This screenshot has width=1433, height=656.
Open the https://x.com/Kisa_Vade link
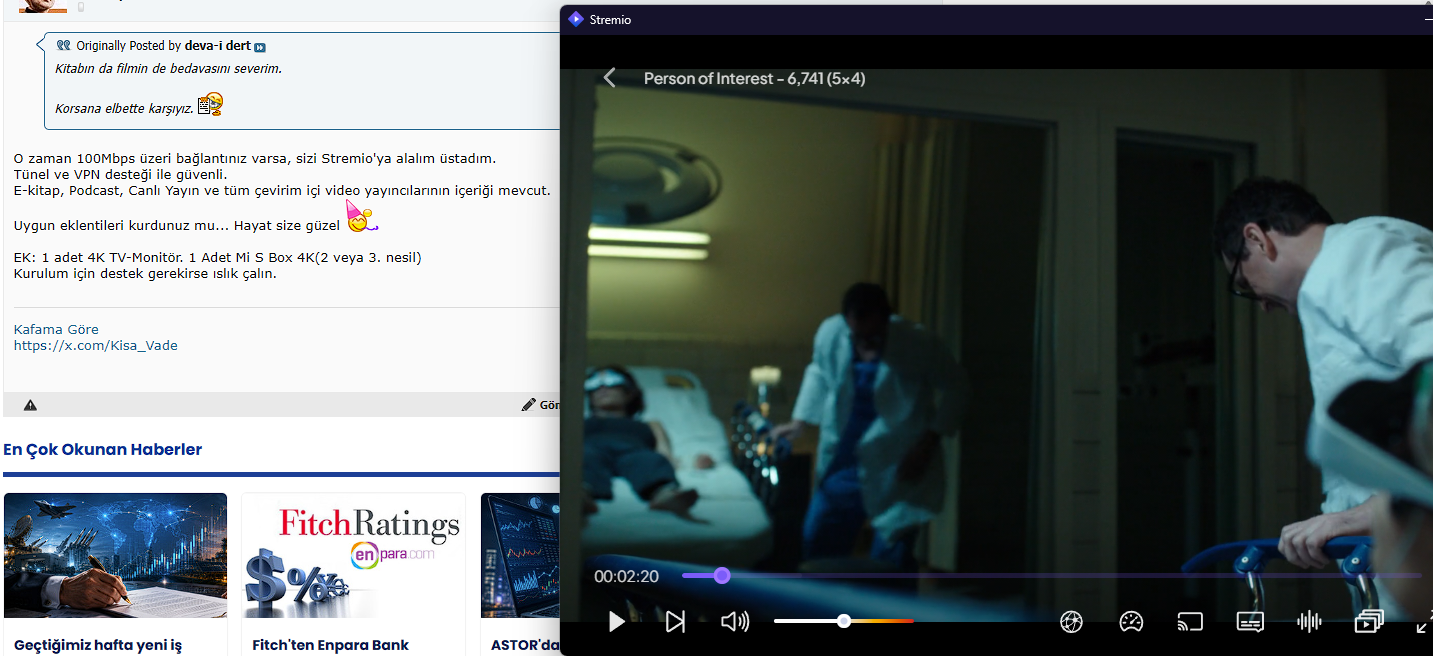96,346
